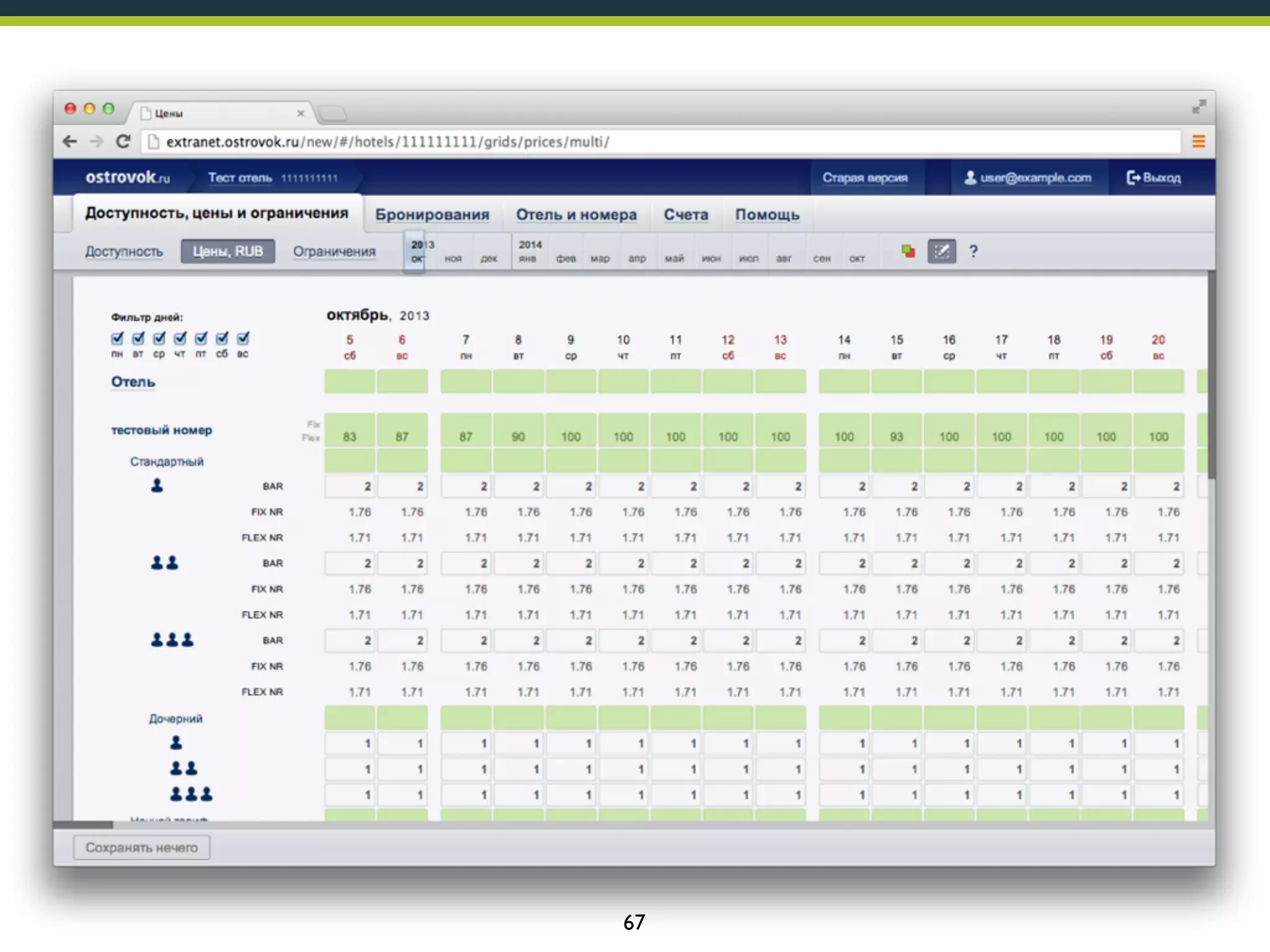Collapse the Отель section heading
Image resolution: width=1270 pixels, height=952 pixels.
click(x=133, y=382)
